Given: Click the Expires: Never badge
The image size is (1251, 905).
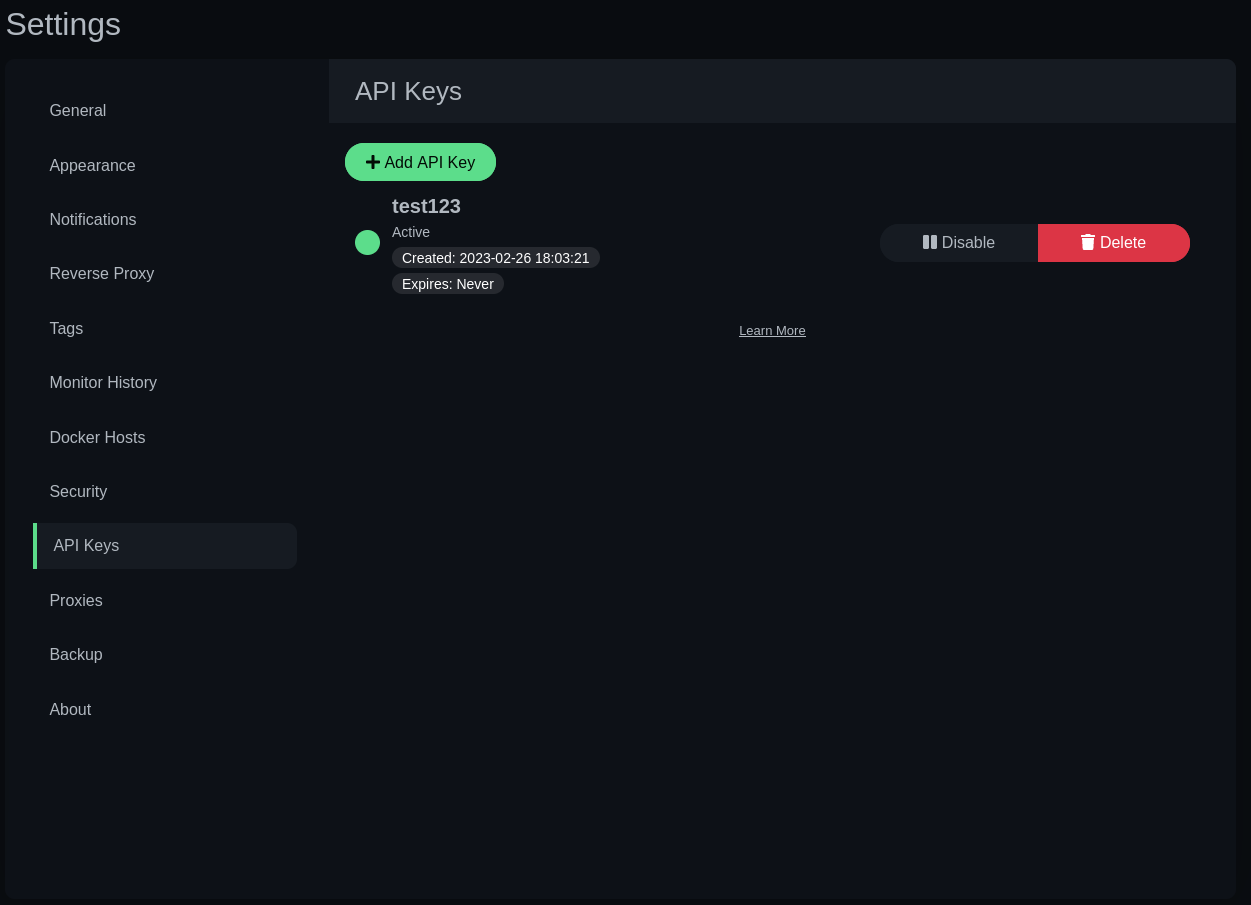Looking at the screenshot, I should [448, 284].
